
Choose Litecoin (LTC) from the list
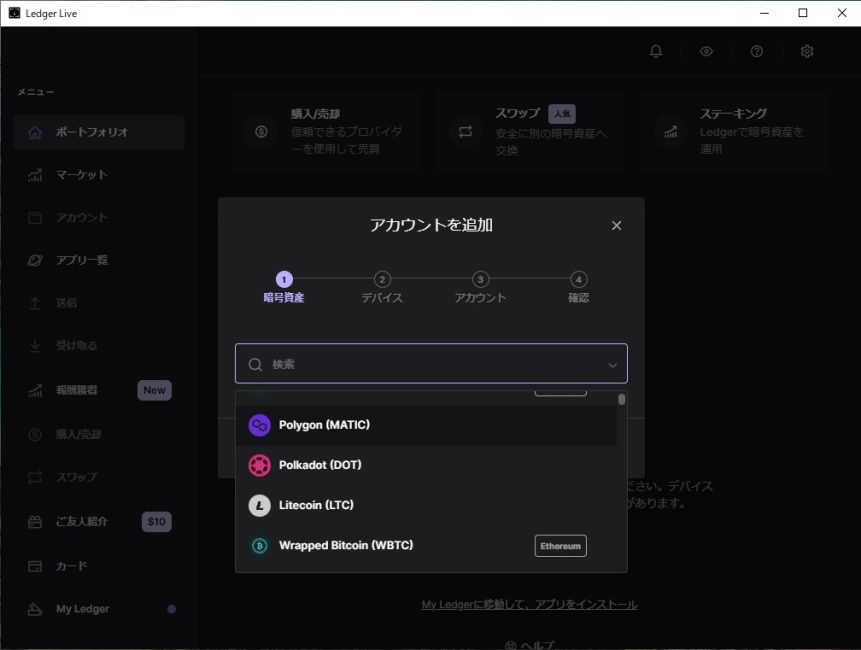point(426,505)
